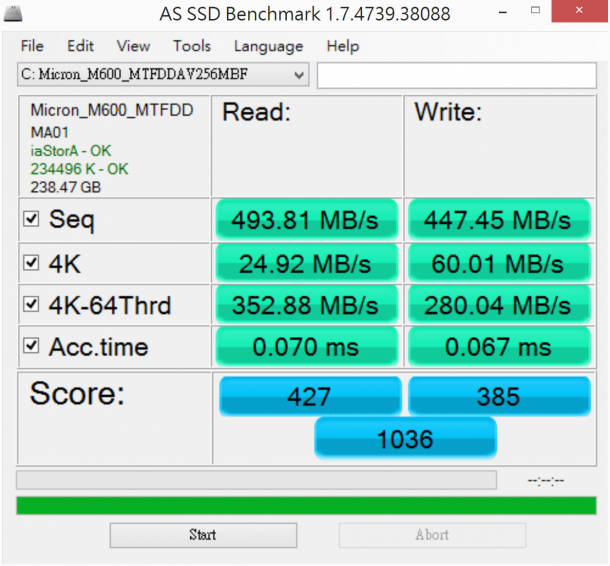Viewport: 610px width, 566px height.
Task: Open the Language menu
Action: [268, 46]
